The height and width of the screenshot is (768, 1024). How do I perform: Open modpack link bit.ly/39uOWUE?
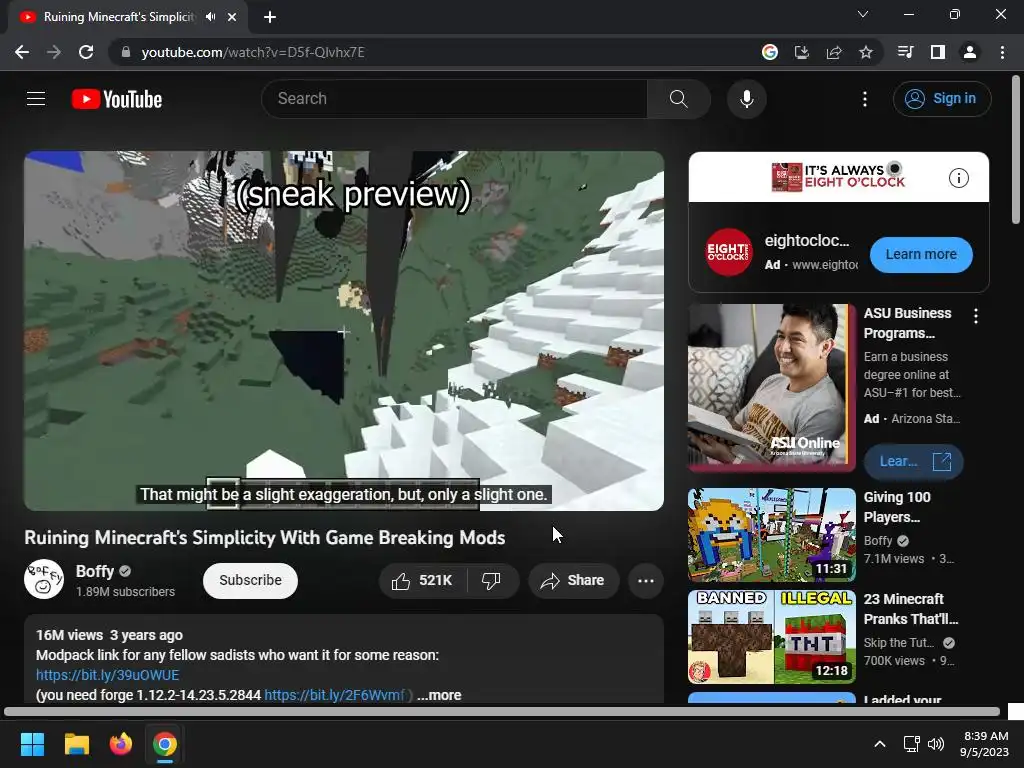[x=107, y=675]
